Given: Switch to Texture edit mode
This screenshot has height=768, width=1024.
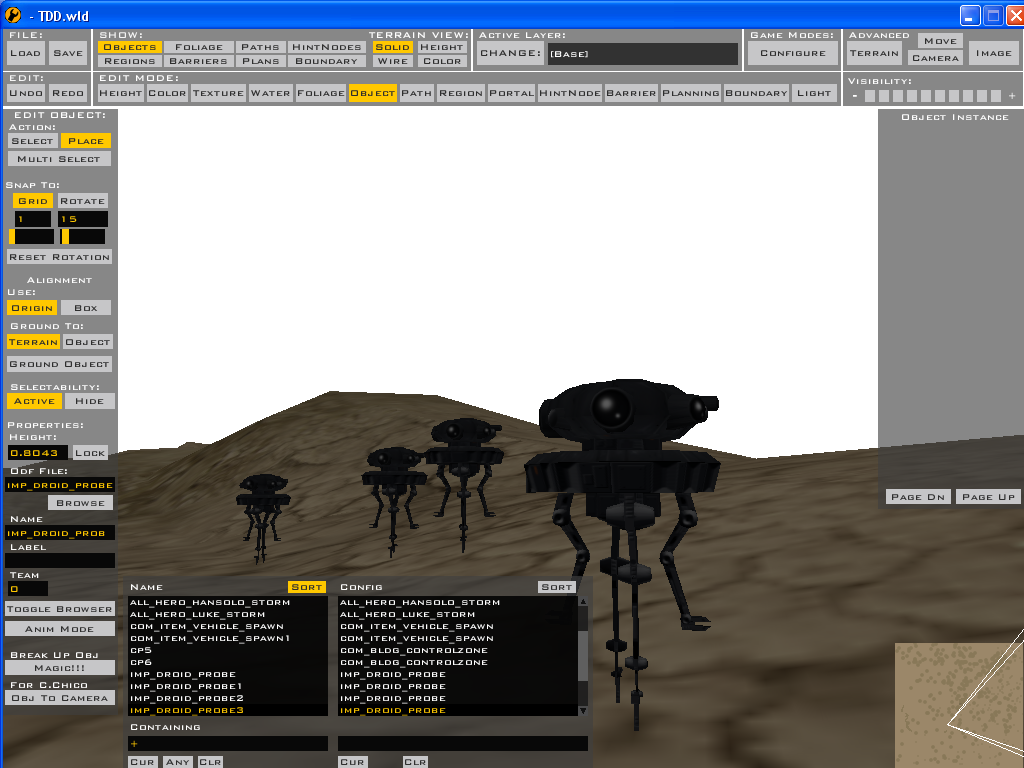Looking at the screenshot, I should (x=218, y=93).
